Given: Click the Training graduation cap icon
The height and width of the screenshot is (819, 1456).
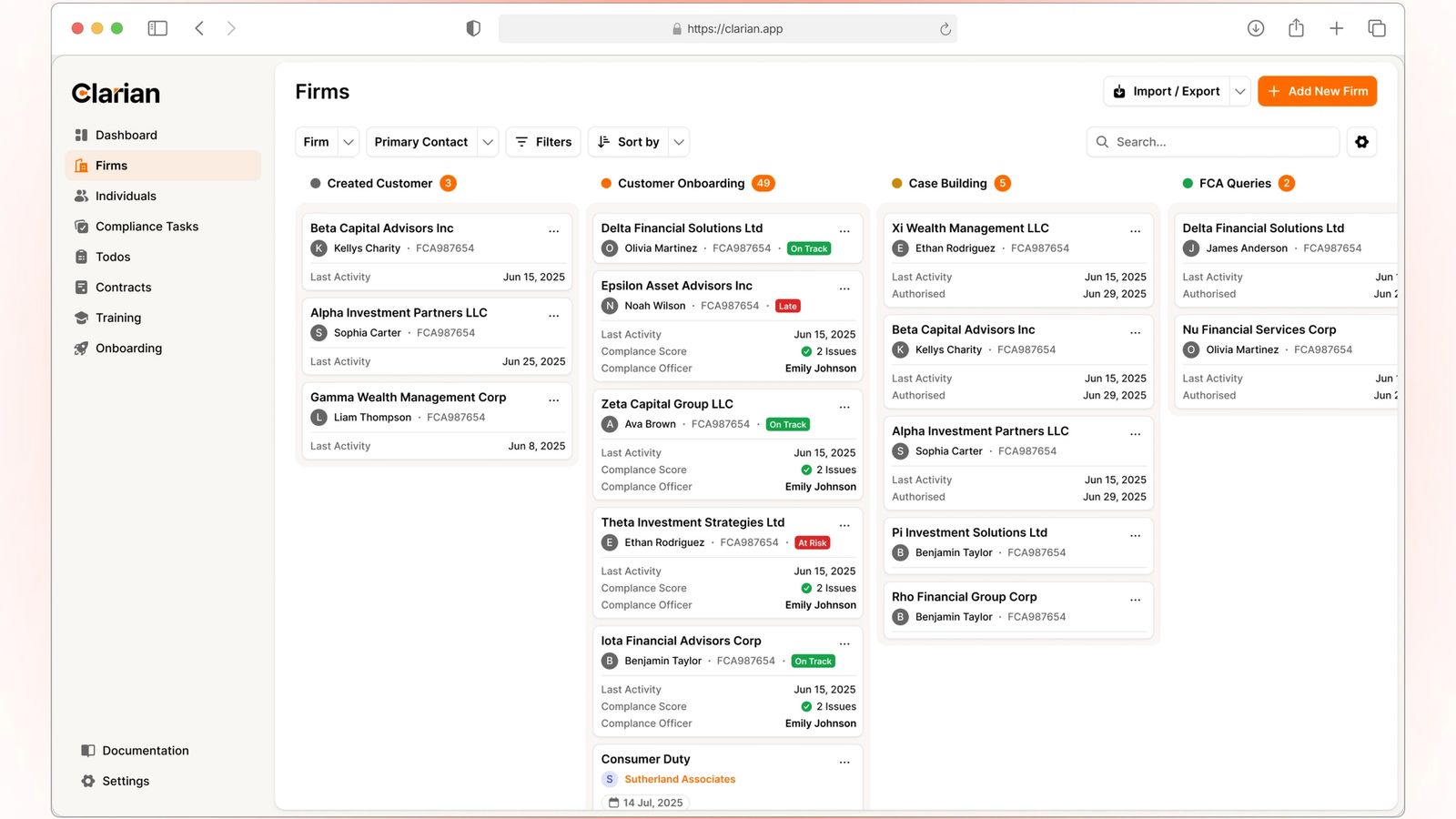Looking at the screenshot, I should pyautogui.click(x=81, y=318).
